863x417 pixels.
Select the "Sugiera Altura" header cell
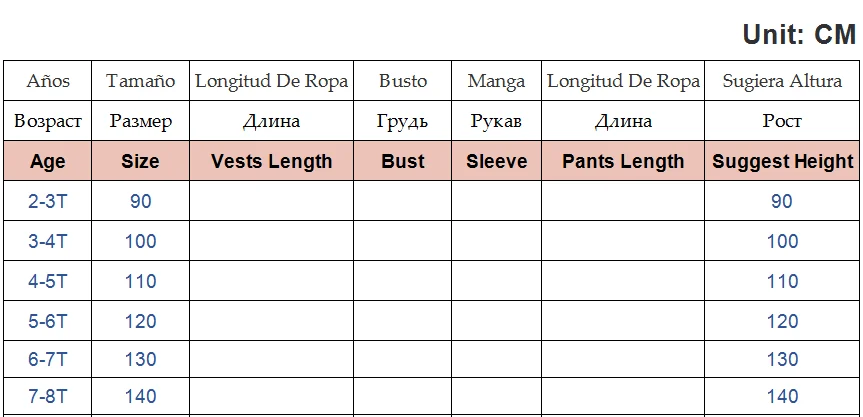pyautogui.click(x=782, y=82)
